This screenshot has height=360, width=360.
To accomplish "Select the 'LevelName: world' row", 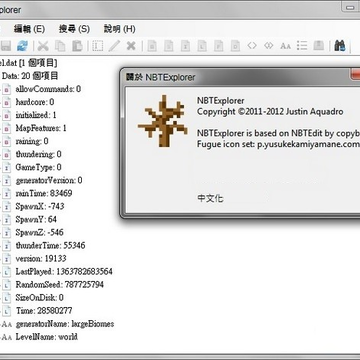I will coord(47,337).
